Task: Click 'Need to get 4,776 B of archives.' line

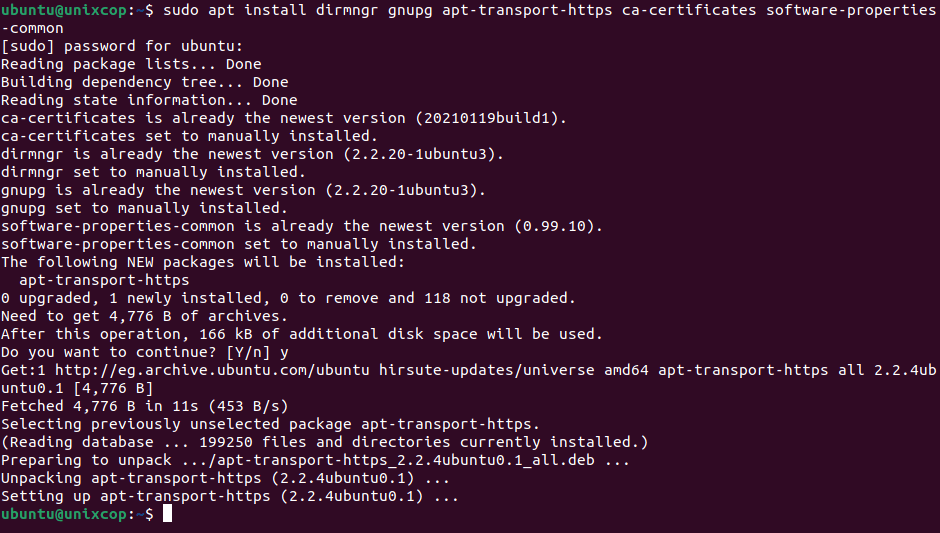Action: 144,316
